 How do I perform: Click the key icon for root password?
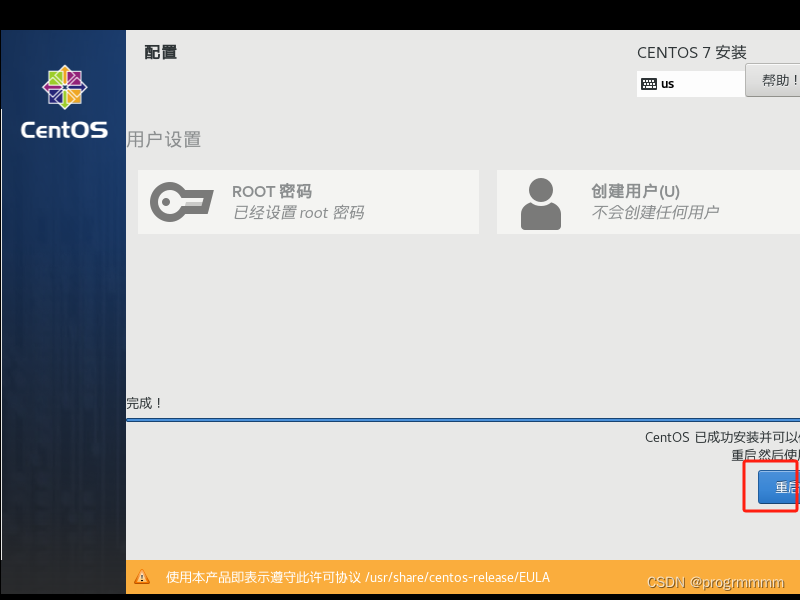(x=182, y=202)
